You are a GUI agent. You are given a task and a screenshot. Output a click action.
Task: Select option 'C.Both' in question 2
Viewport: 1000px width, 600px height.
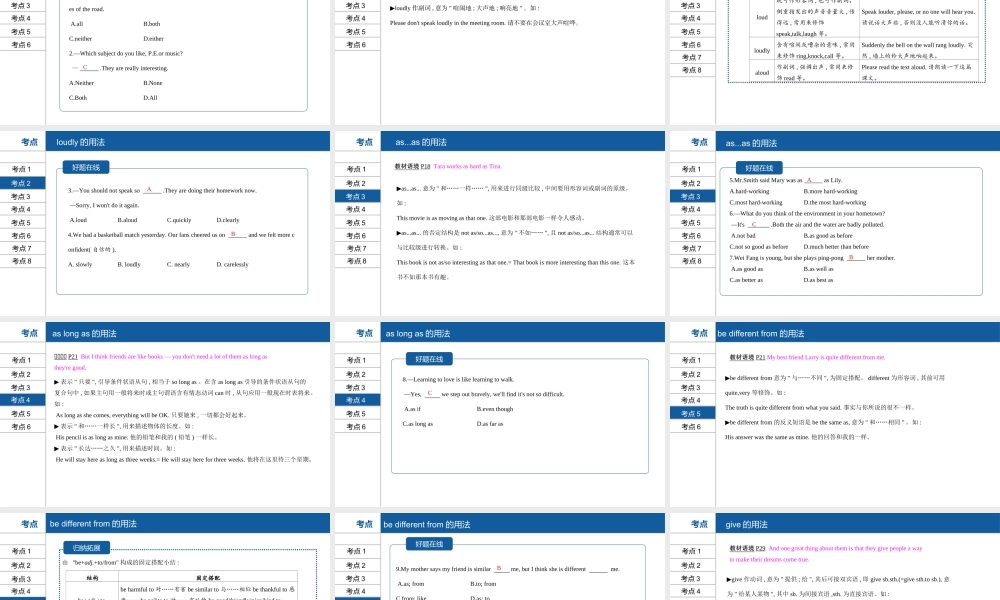coord(78,98)
